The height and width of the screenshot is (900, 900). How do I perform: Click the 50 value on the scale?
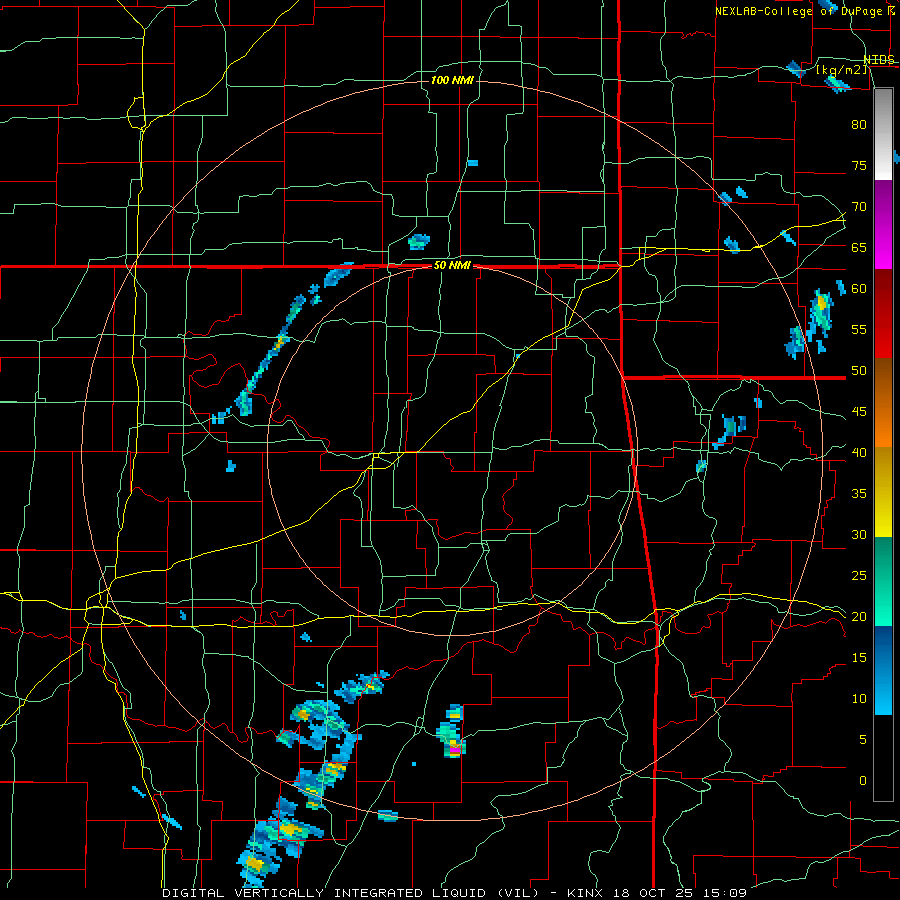pos(859,371)
